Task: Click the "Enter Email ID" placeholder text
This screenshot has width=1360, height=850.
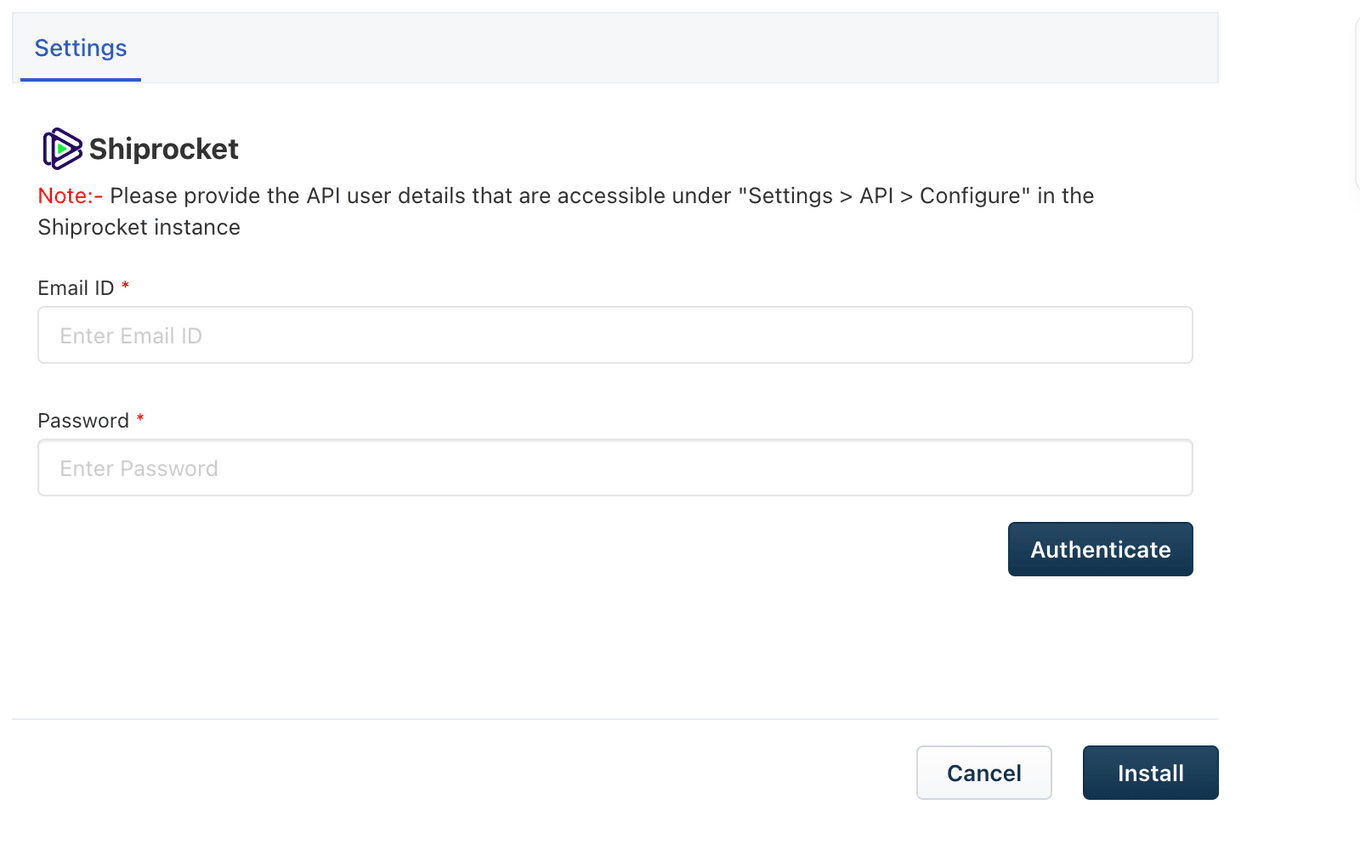Action: [x=131, y=336]
